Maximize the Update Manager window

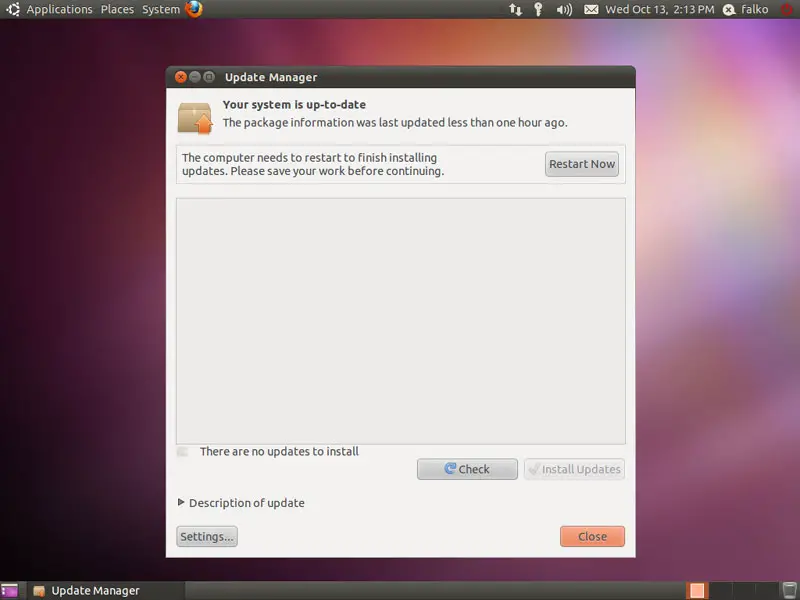(x=209, y=77)
